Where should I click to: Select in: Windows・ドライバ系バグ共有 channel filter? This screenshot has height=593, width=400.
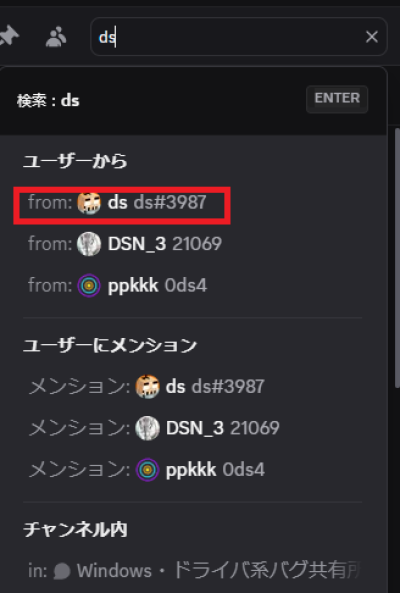click(192, 570)
